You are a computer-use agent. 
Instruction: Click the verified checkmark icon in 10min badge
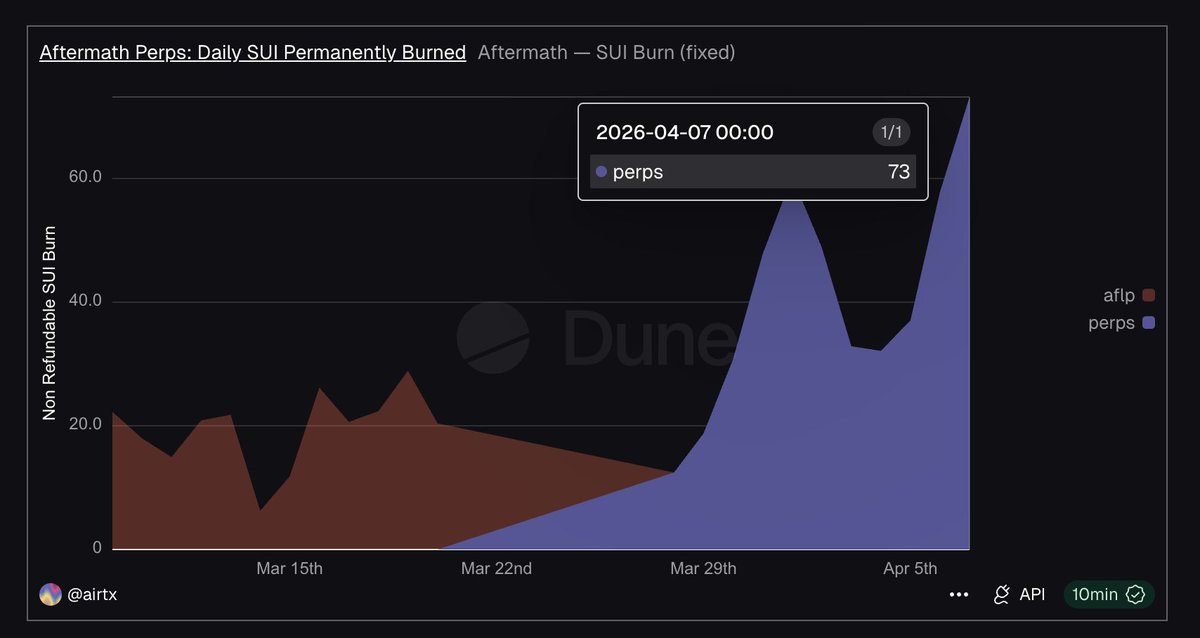1135,595
